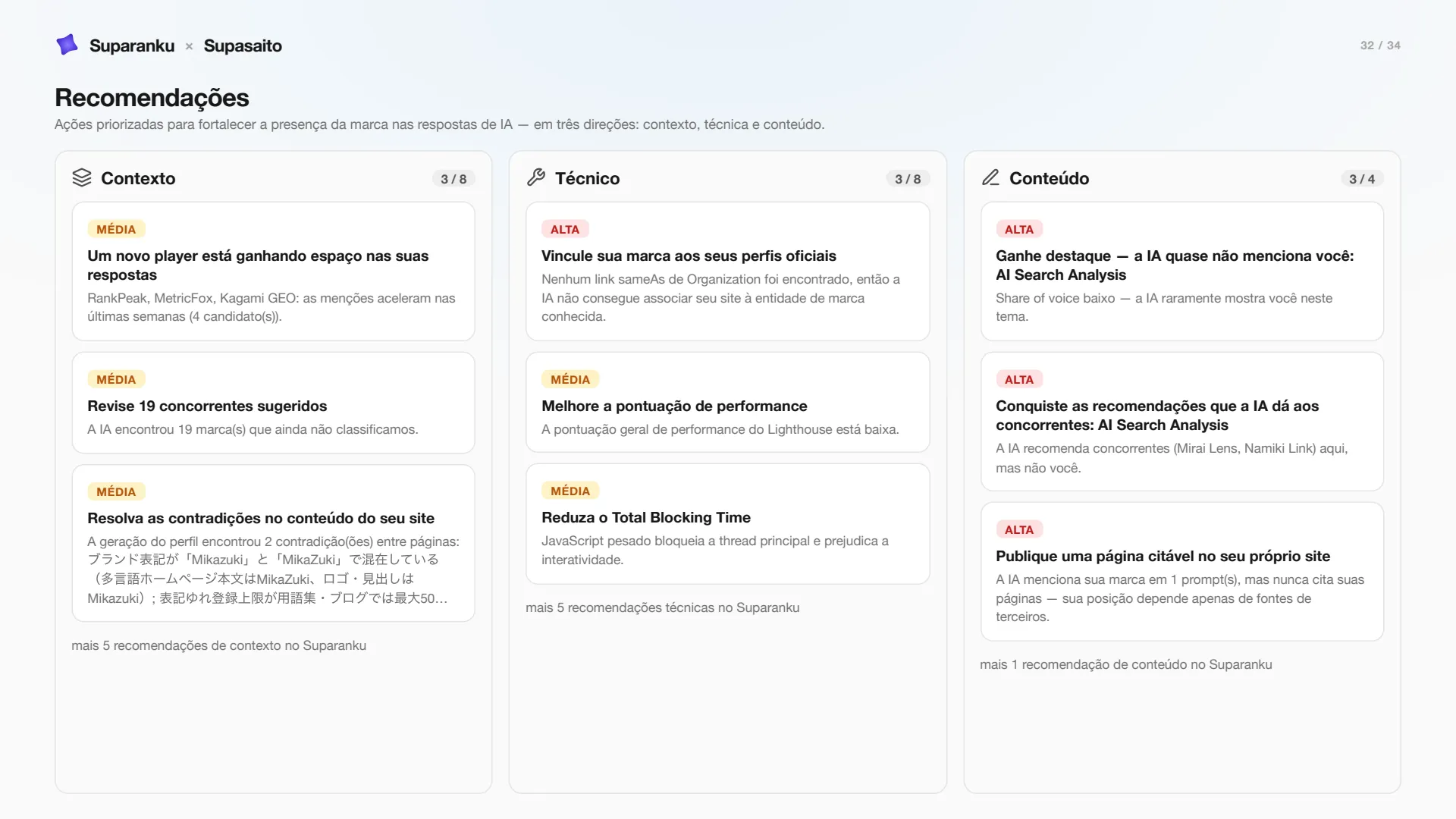
Task: Click 'JavaScript pesado bloqueia a thread principal' text
Action: [715, 551]
